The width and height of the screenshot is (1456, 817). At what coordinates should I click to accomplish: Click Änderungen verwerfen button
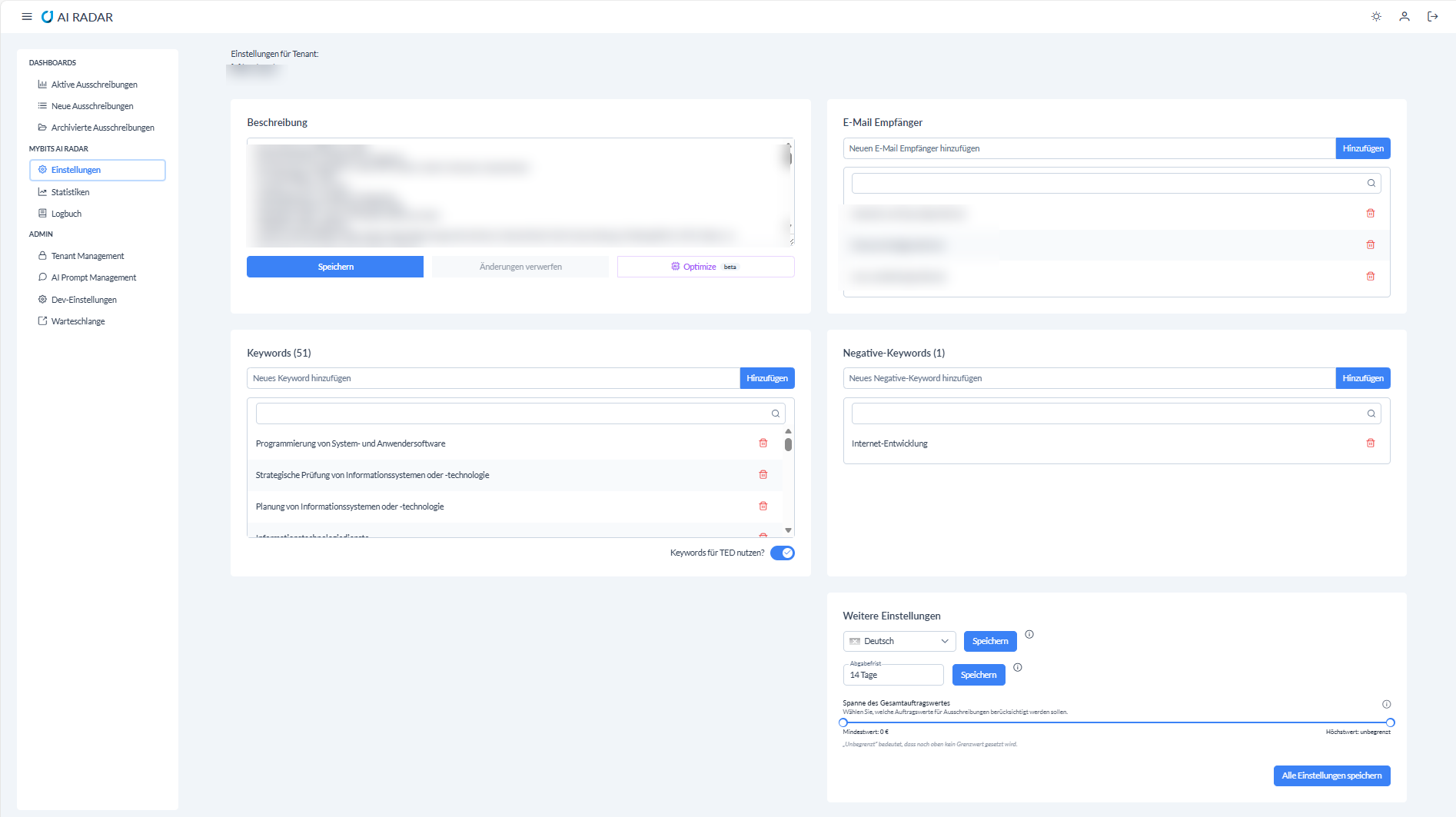pos(520,267)
